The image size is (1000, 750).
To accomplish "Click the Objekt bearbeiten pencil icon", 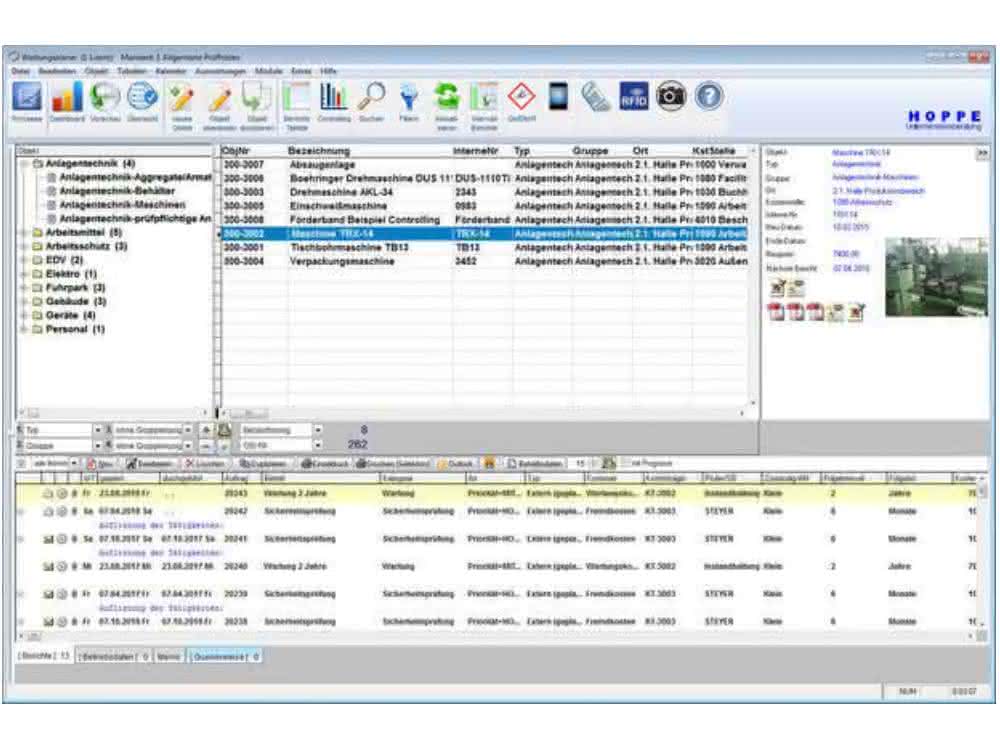I will point(219,98).
